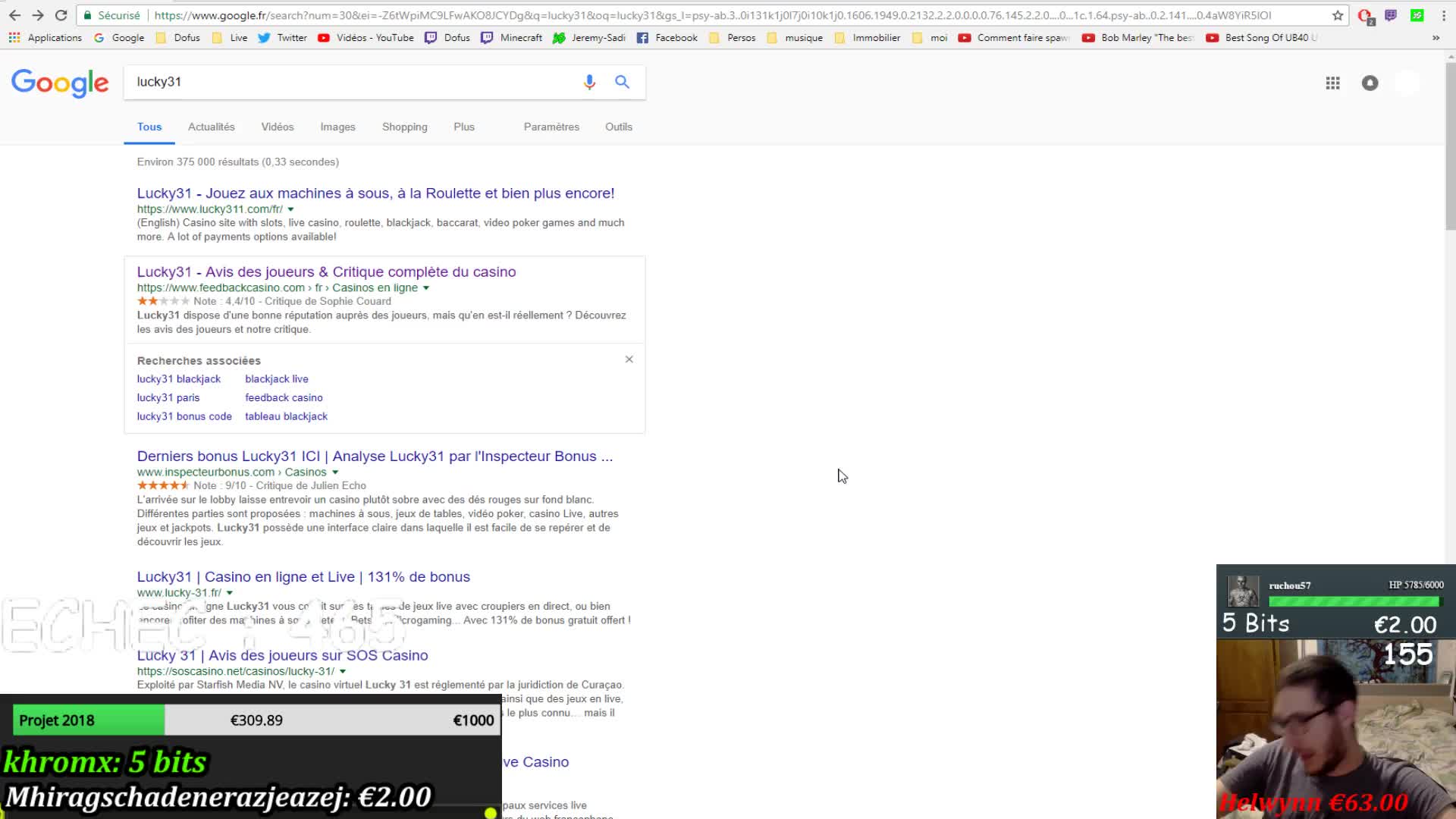The height and width of the screenshot is (819, 1456).
Task: Expand the soscasino.net URL dropdown arrow
Action: click(x=343, y=672)
